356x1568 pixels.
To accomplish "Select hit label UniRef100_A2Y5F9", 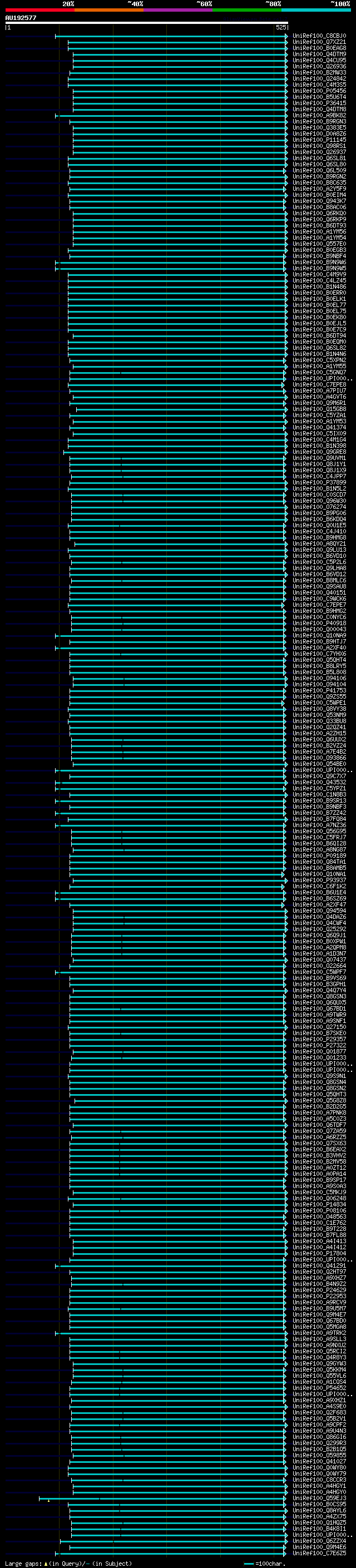I will coord(319,189).
